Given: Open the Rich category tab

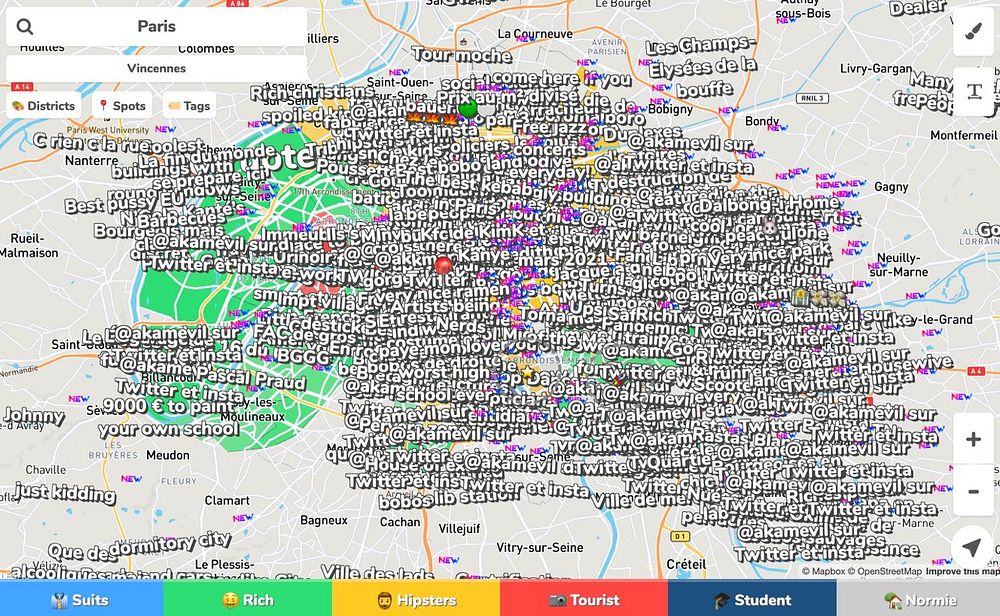Looking at the screenshot, I should (x=248, y=600).
